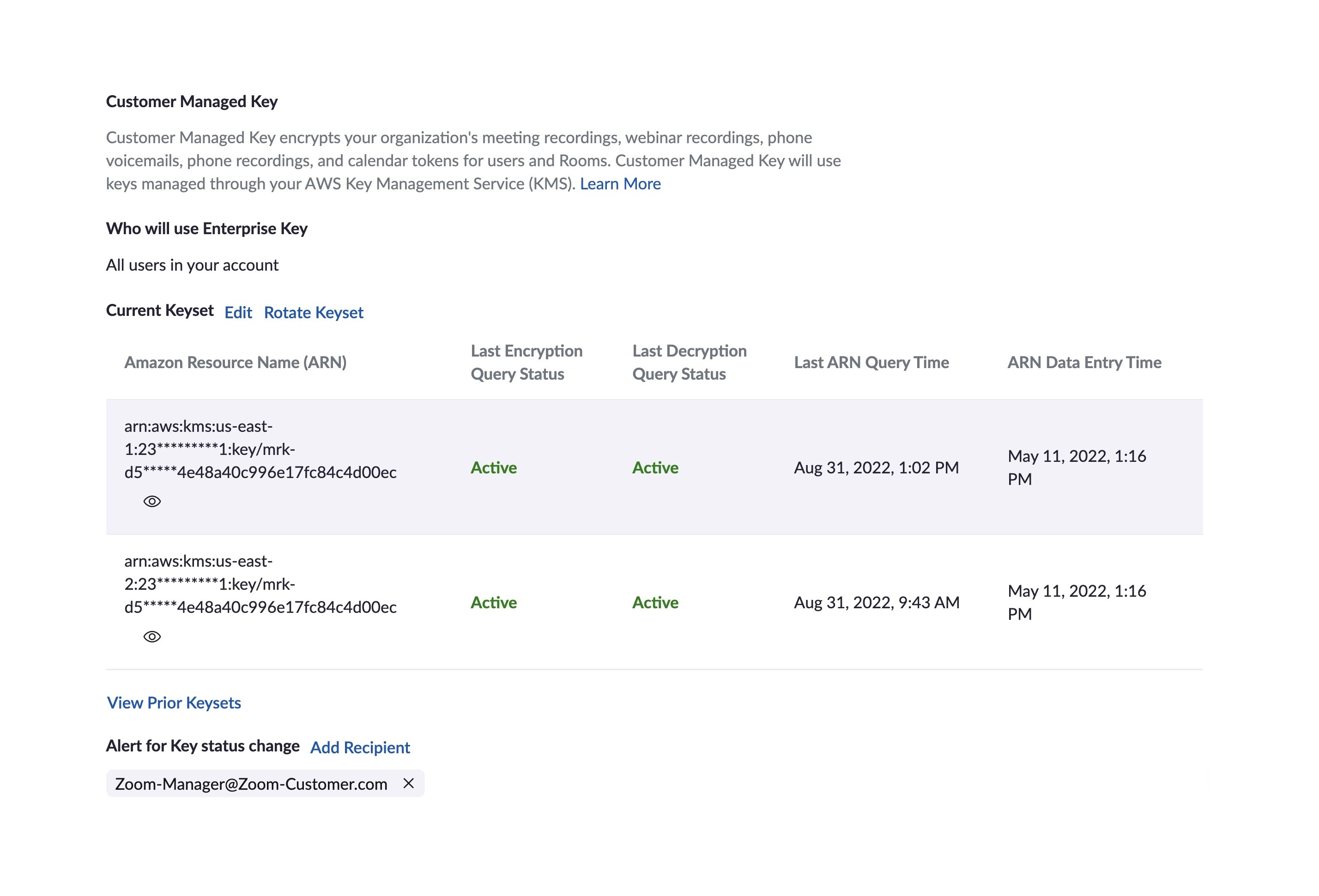Remove Zoom-Manager@Zoom-Customer.com recipient
The height and width of the screenshot is (896, 1319).
click(408, 783)
